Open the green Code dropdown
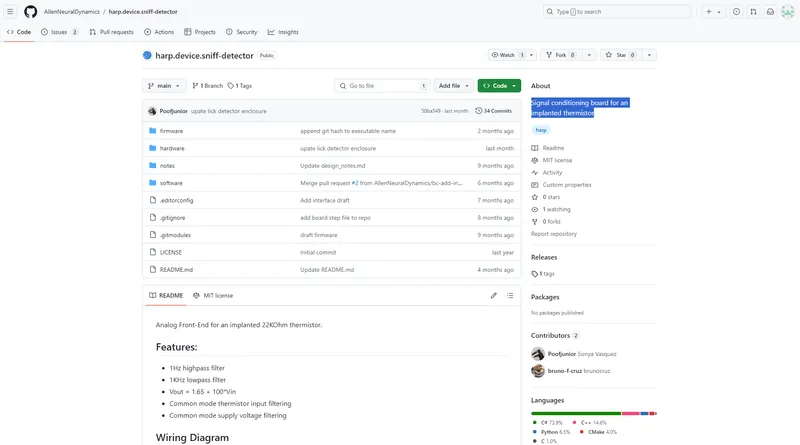Screen dimensions: 800x445 [x=499, y=86]
